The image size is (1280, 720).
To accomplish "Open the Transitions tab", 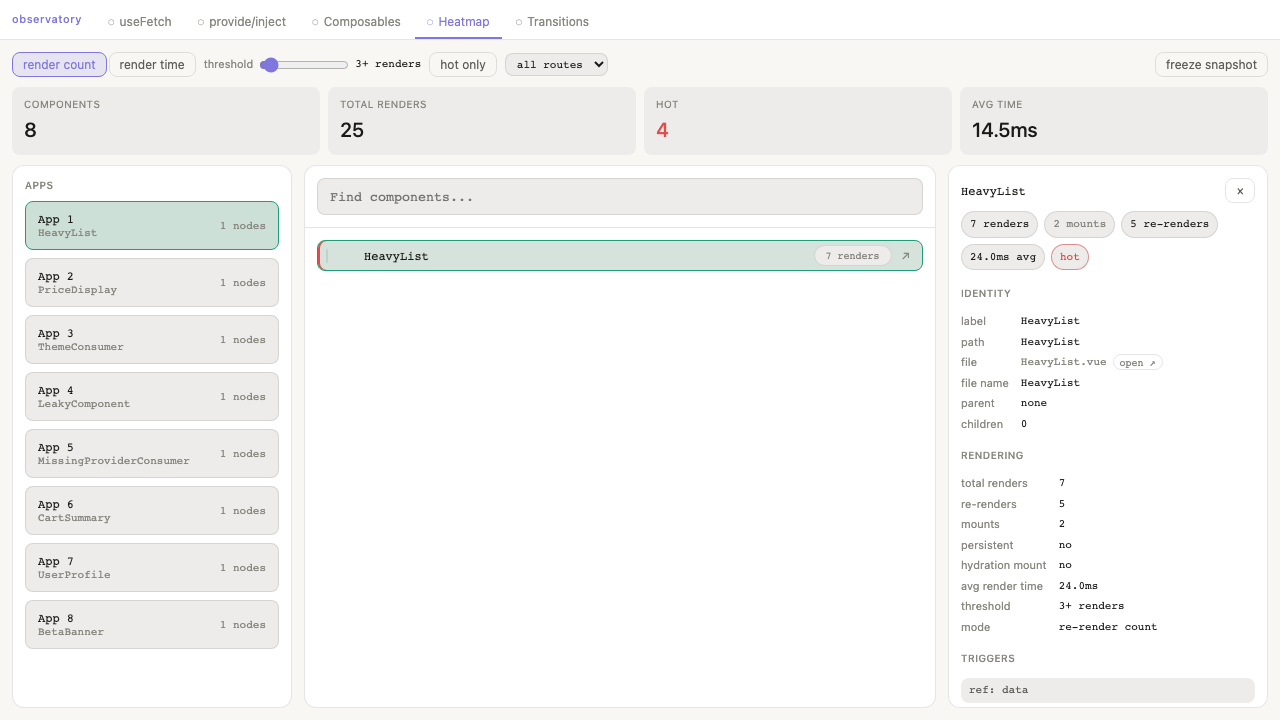I will 552,21.
